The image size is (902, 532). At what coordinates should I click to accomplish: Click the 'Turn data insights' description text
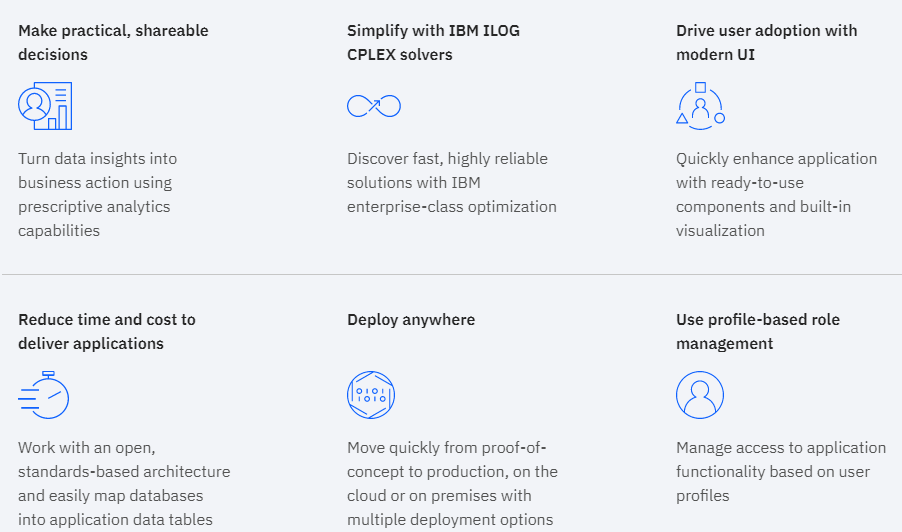coord(97,194)
